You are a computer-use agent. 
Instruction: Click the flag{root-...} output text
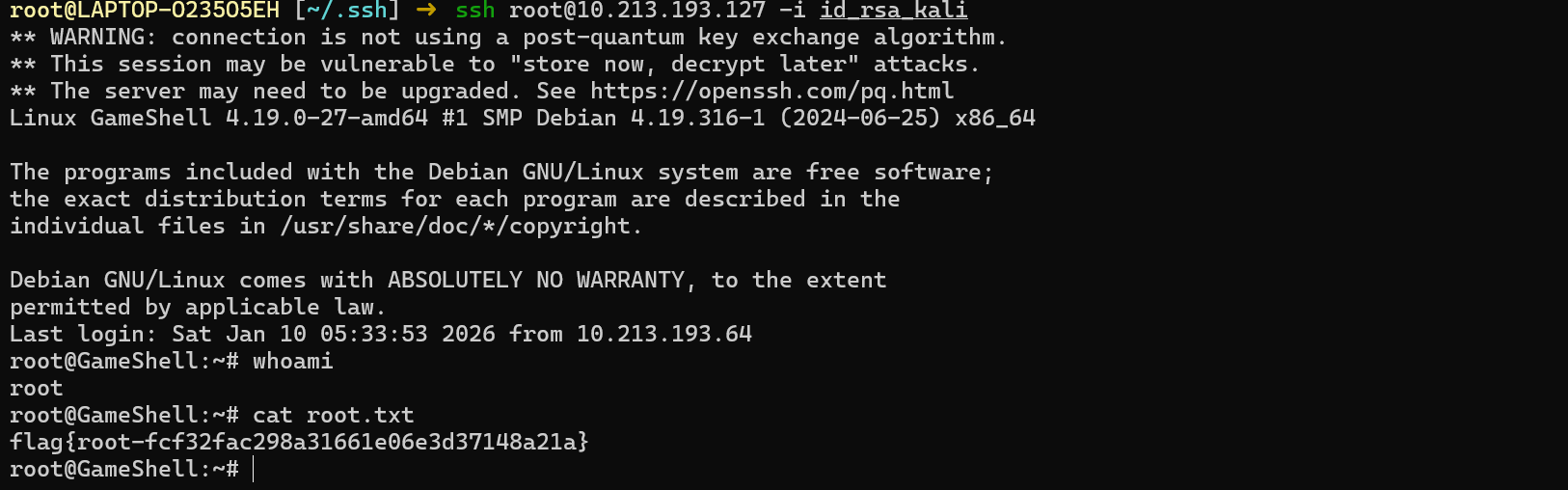point(299,443)
